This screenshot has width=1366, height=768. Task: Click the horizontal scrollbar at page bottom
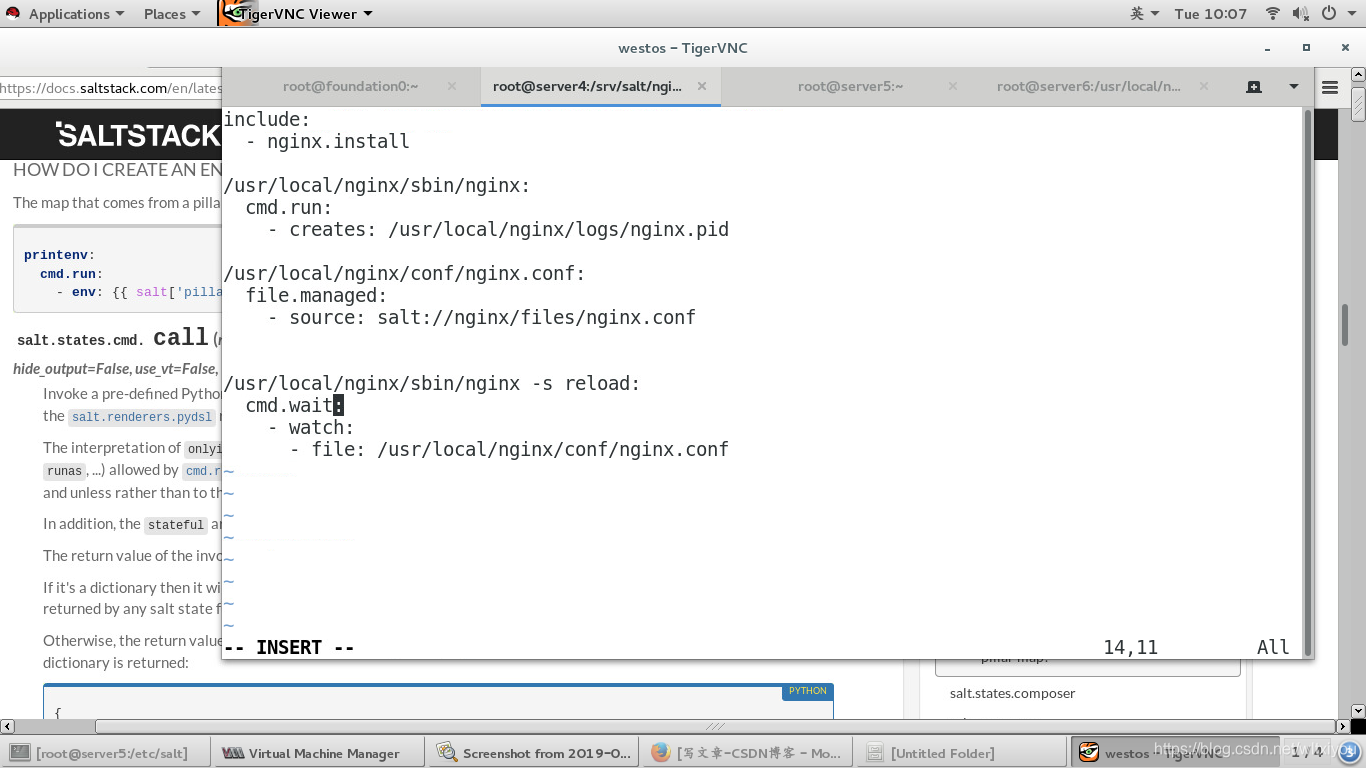coord(715,726)
